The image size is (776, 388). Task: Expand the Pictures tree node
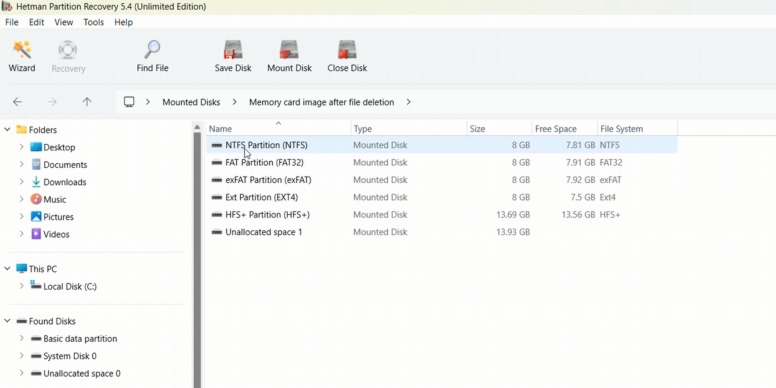tap(22, 216)
